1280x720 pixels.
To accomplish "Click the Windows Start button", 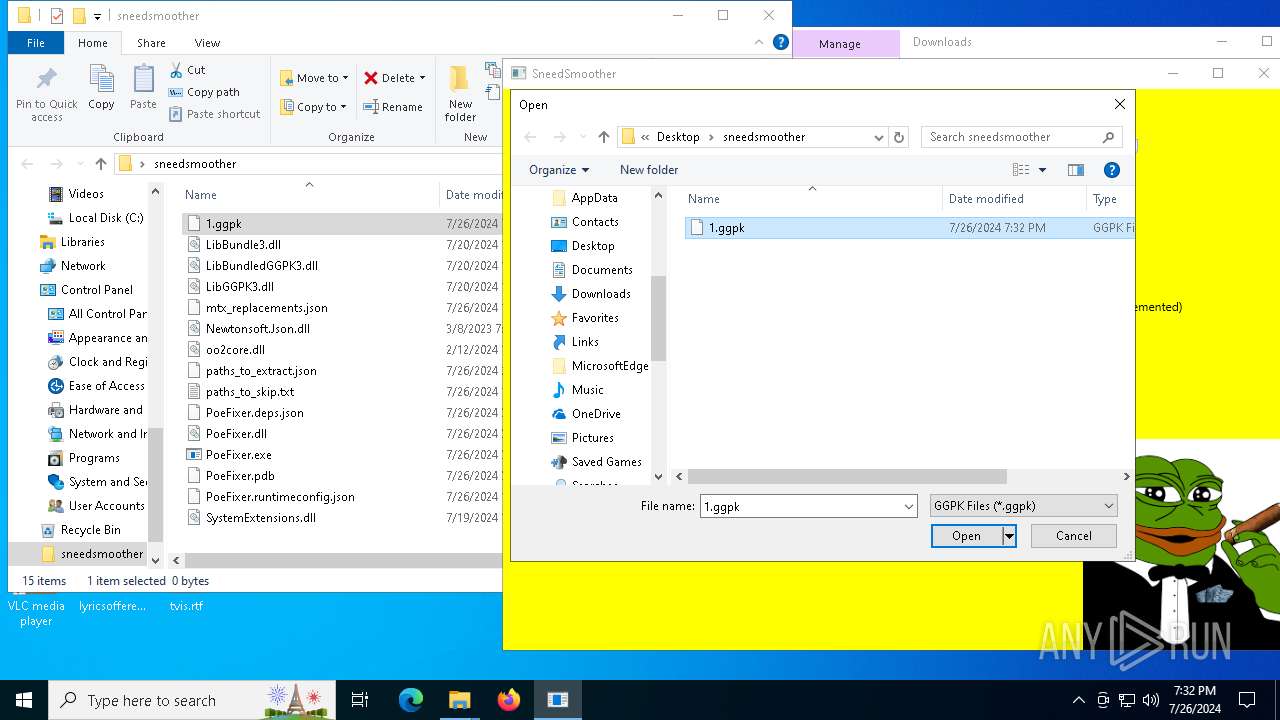I will (x=24, y=700).
